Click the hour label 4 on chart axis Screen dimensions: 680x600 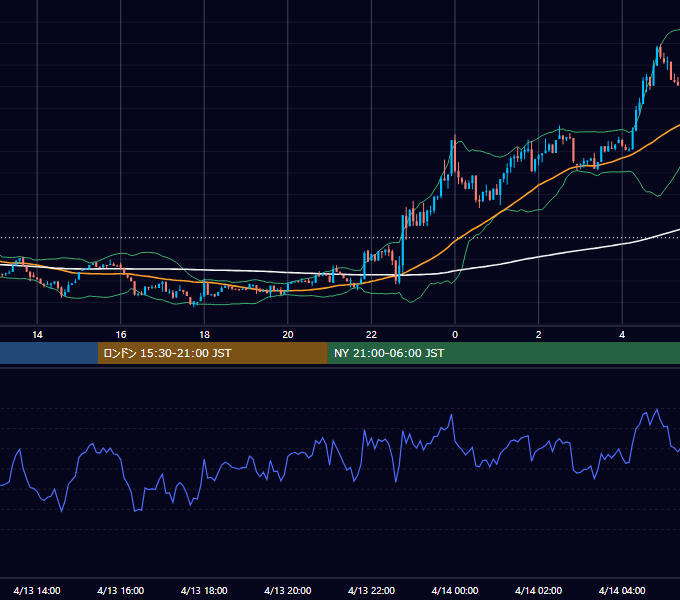coord(622,335)
